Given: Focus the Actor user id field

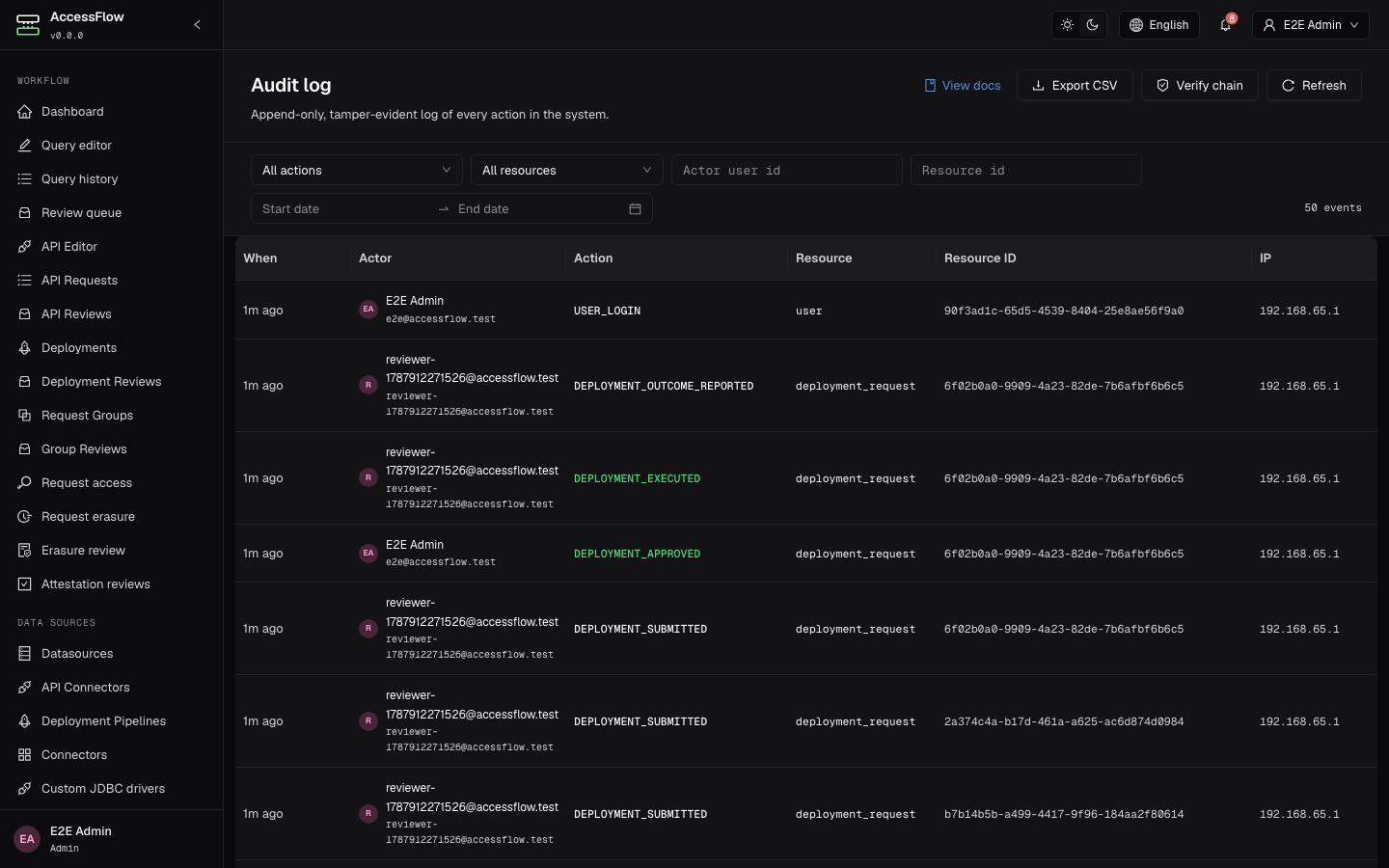Looking at the screenshot, I should coord(787,170).
